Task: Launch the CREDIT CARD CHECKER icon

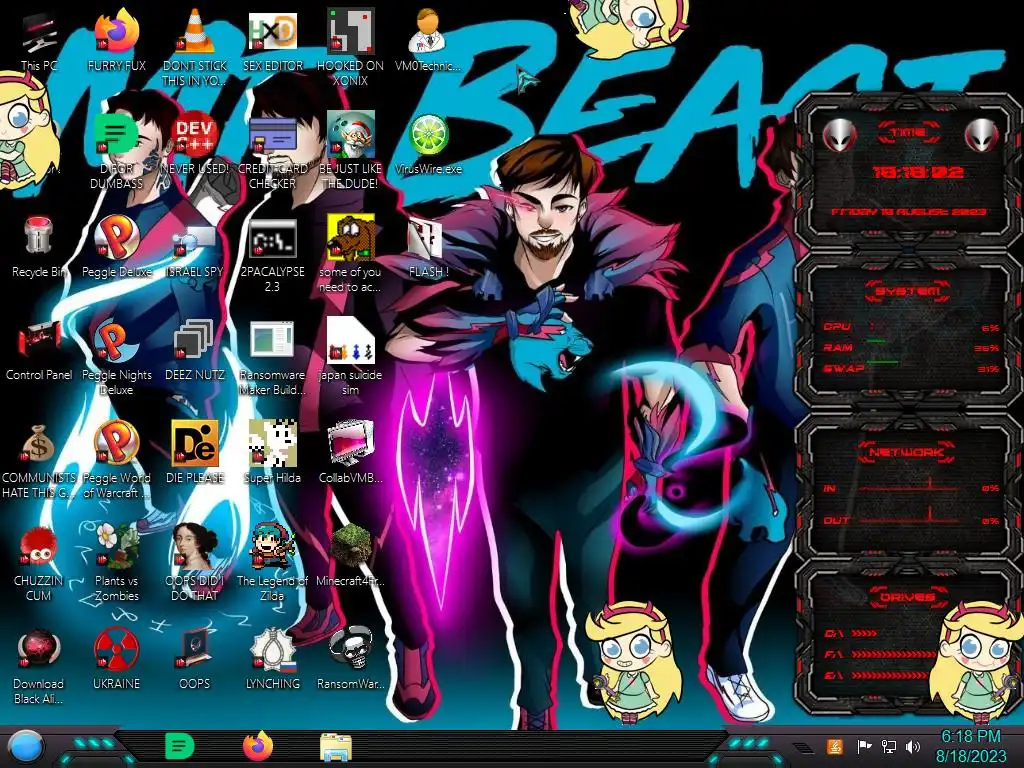Action: pos(272,135)
